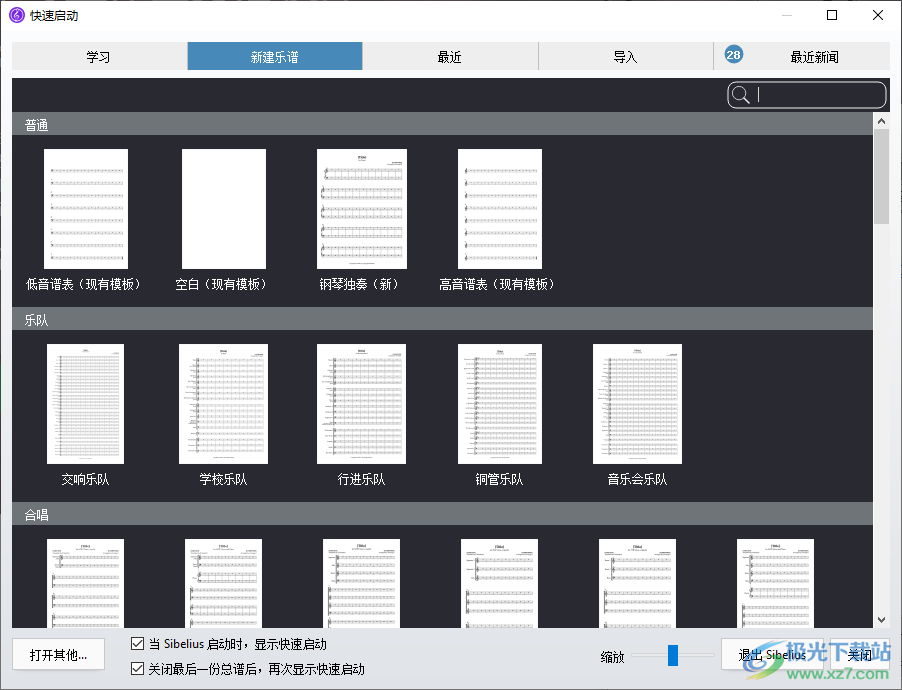Screen dimensions: 902x690
Task: Switch to the 最近 tab
Action: pos(449,56)
